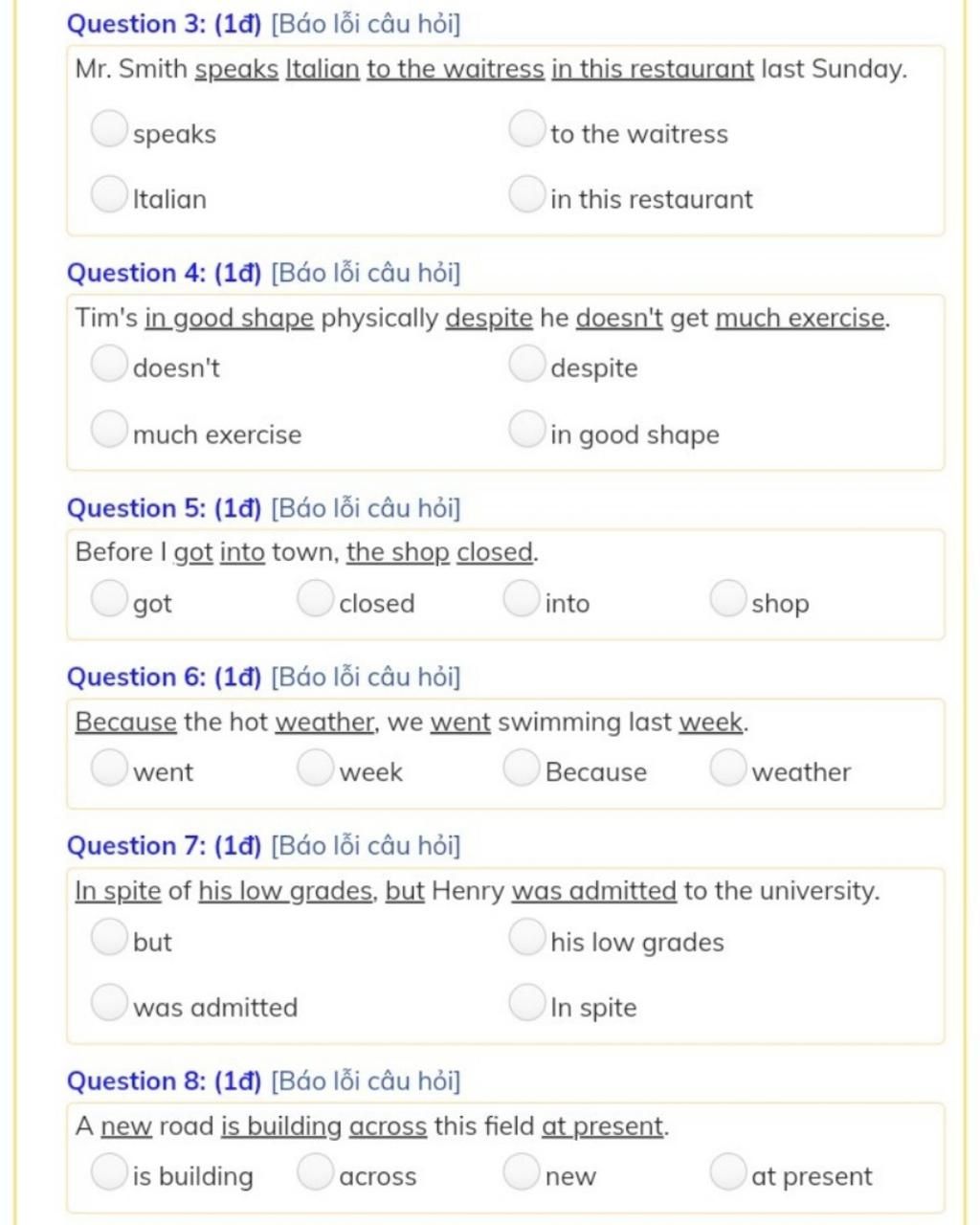Open the report-error link for Question 6
The width and height of the screenshot is (980, 1225).
tap(366, 678)
